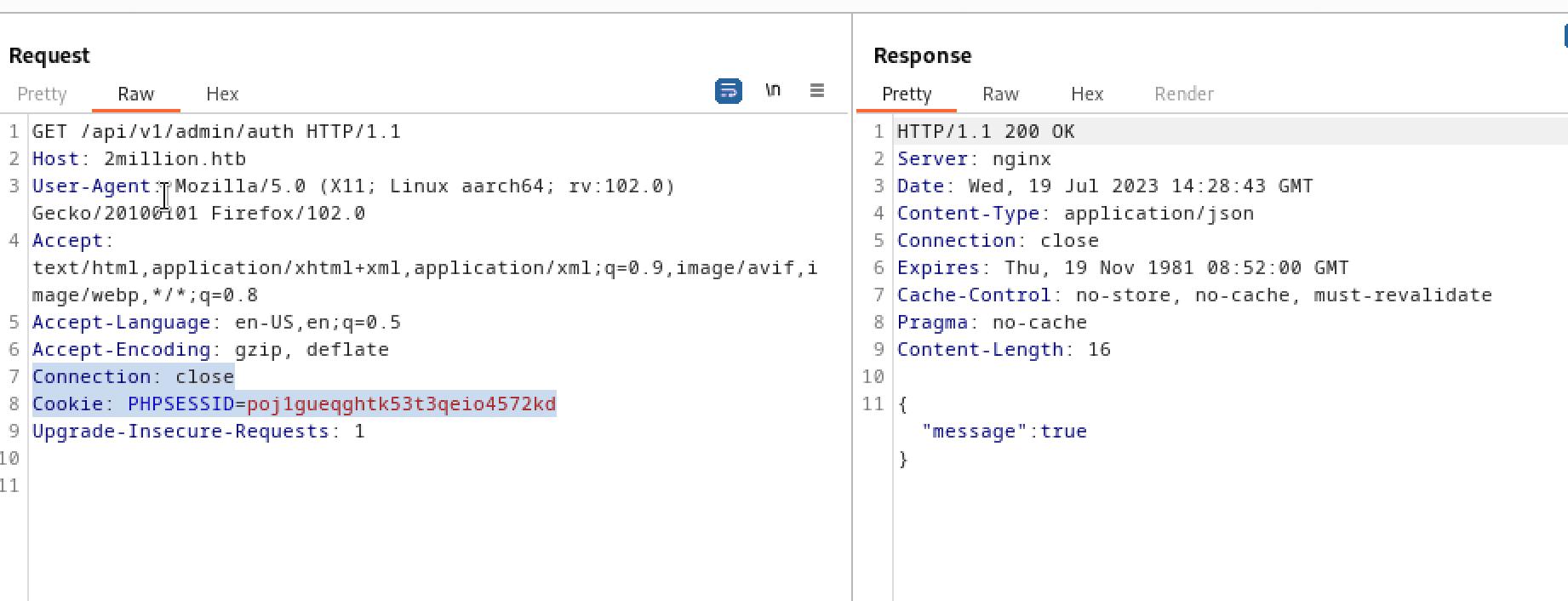The width and height of the screenshot is (1568, 601).
Task: Toggle word wrap icon in Request panel
Action: point(728,91)
